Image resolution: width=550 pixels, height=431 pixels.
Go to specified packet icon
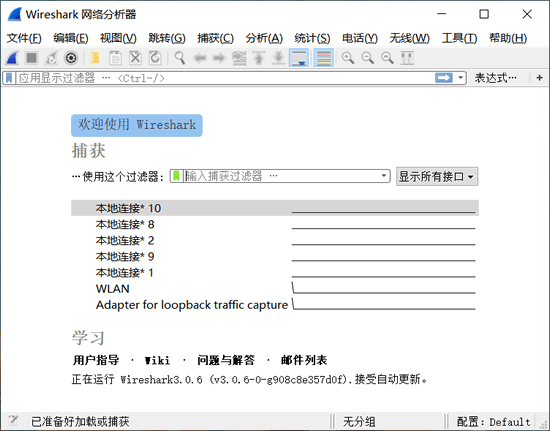(x=239, y=58)
